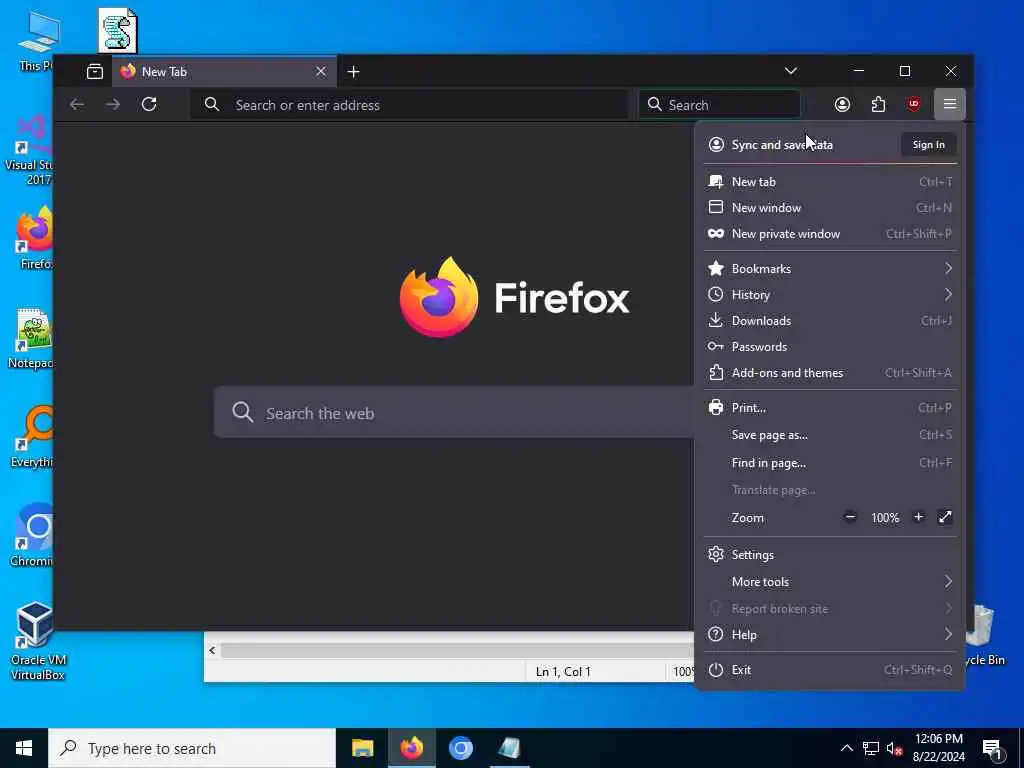Screen dimensions: 1024x768
Task: Choose New tab from the menu
Action: [830, 182]
